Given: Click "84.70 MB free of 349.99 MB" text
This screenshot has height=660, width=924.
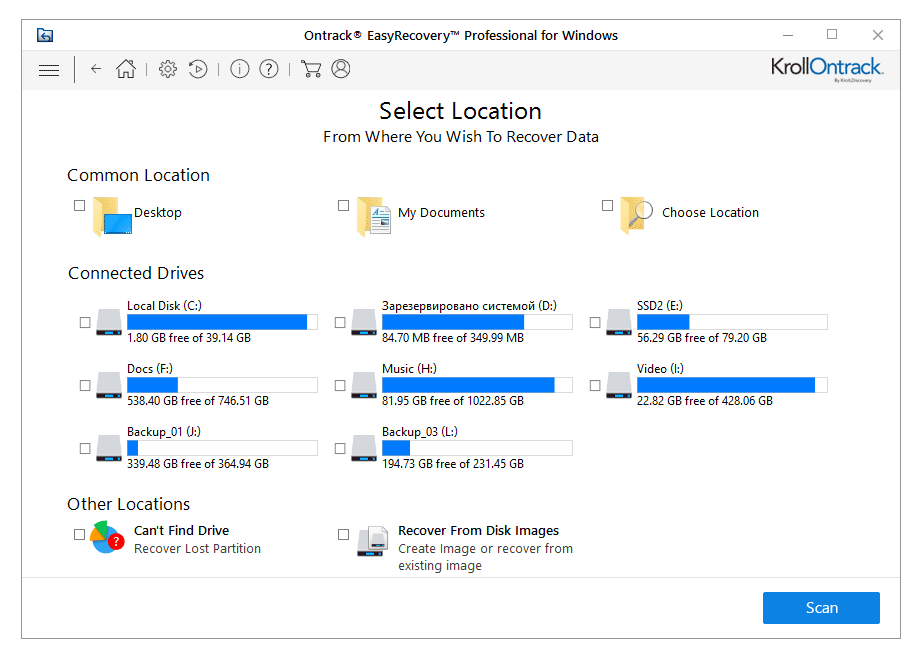Looking at the screenshot, I should (453, 338).
